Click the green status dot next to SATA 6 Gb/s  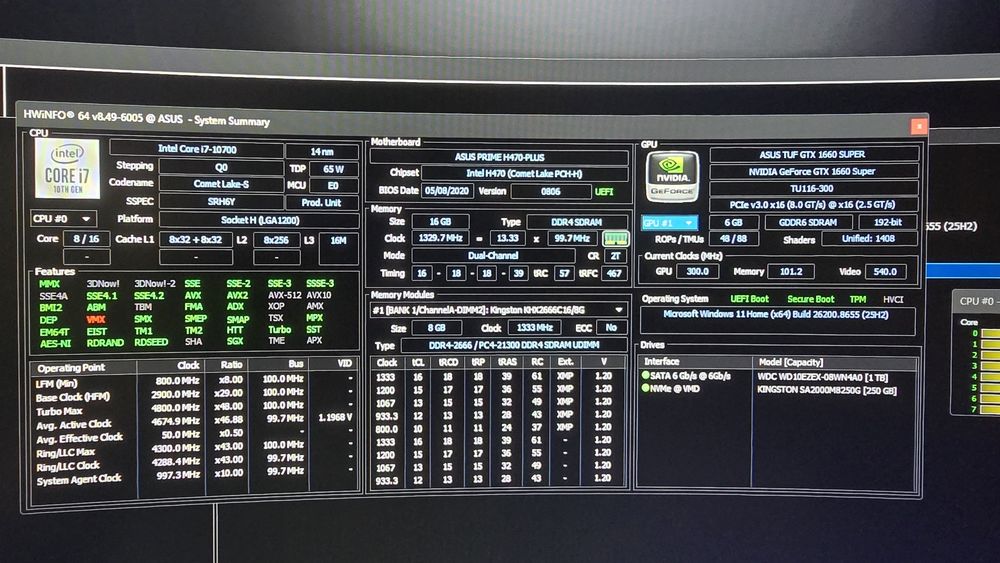[x=645, y=376]
